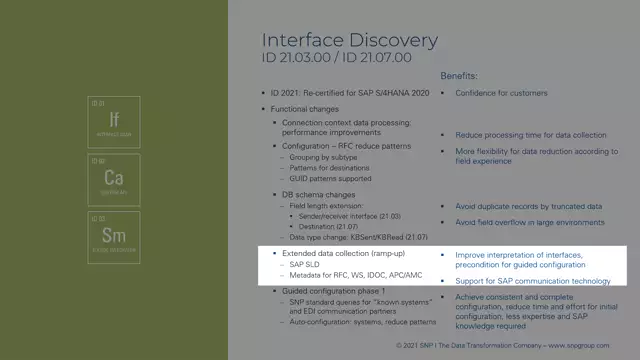Click the Interface Discovery title
640x360 pixels.
pyautogui.click(x=350, y=40)
